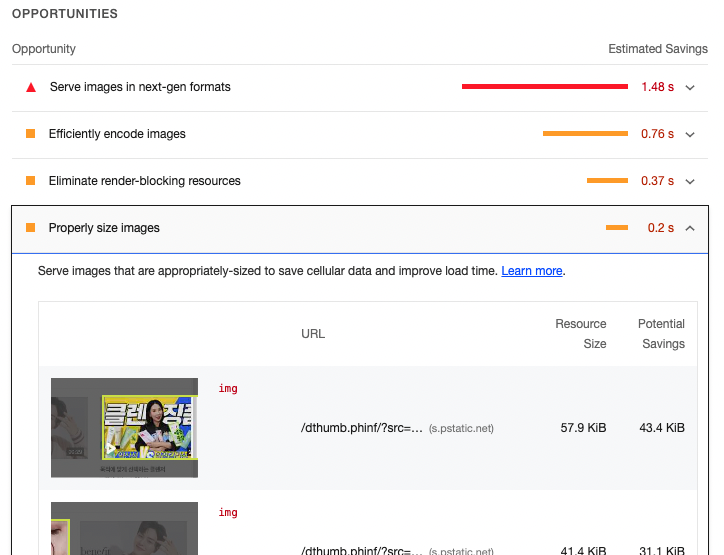Viewport: 724px width, 555px height.
Task: Click the URL column header
Action: pos(313,334)
